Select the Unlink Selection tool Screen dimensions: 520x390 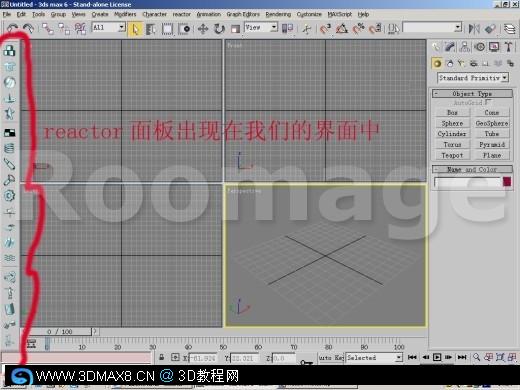tap(64, 29)
